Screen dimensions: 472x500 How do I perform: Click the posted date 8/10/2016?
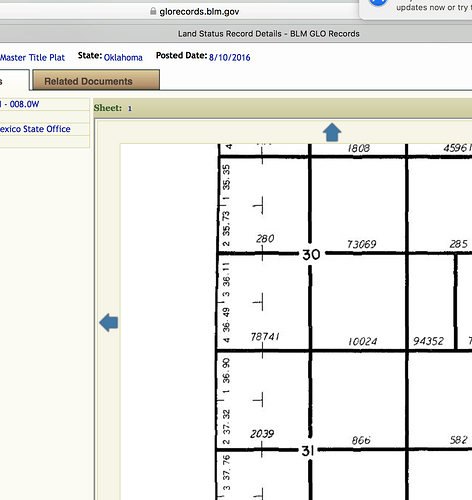[229, 58]
